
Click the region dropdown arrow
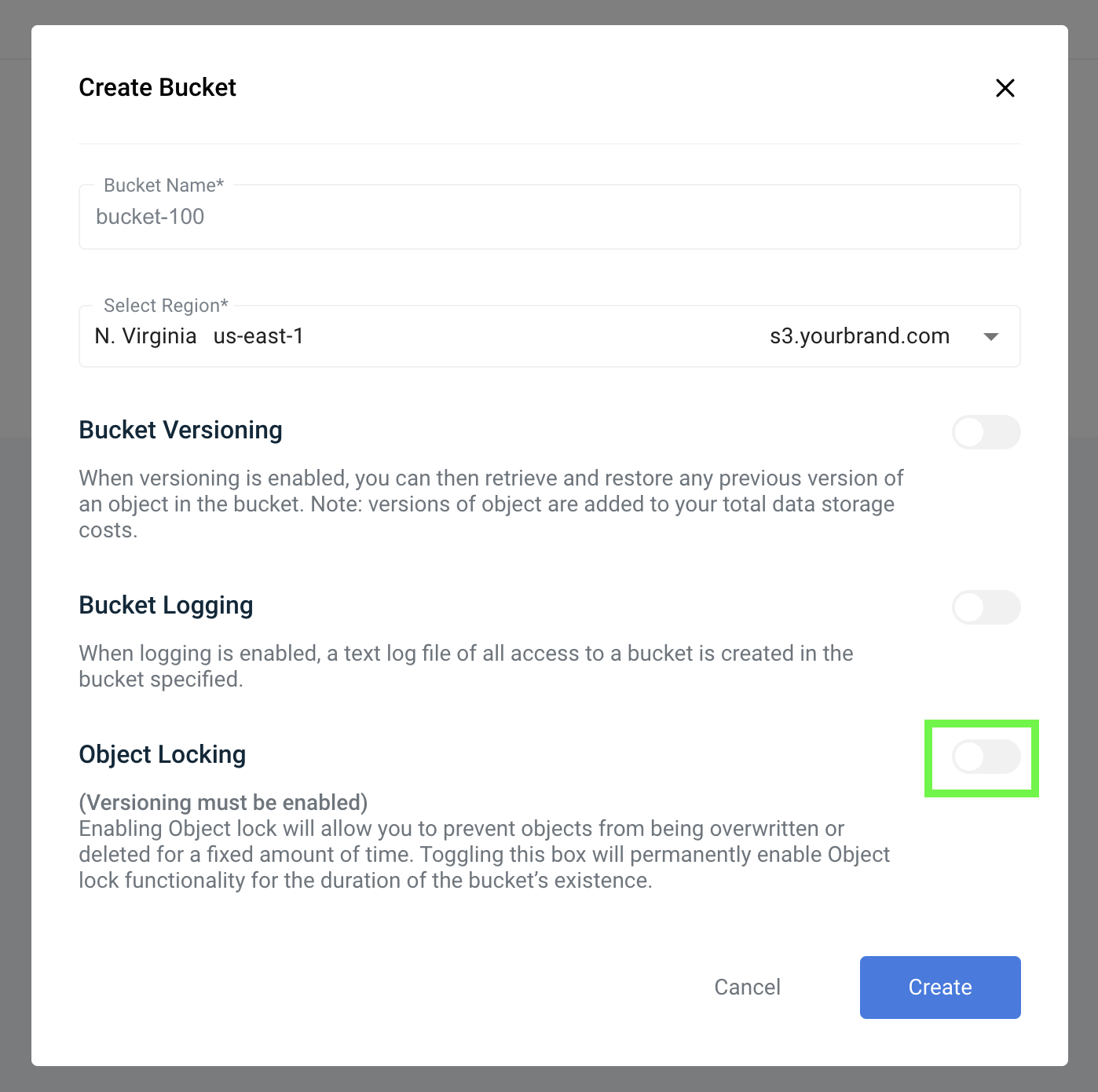click(991, 337)
